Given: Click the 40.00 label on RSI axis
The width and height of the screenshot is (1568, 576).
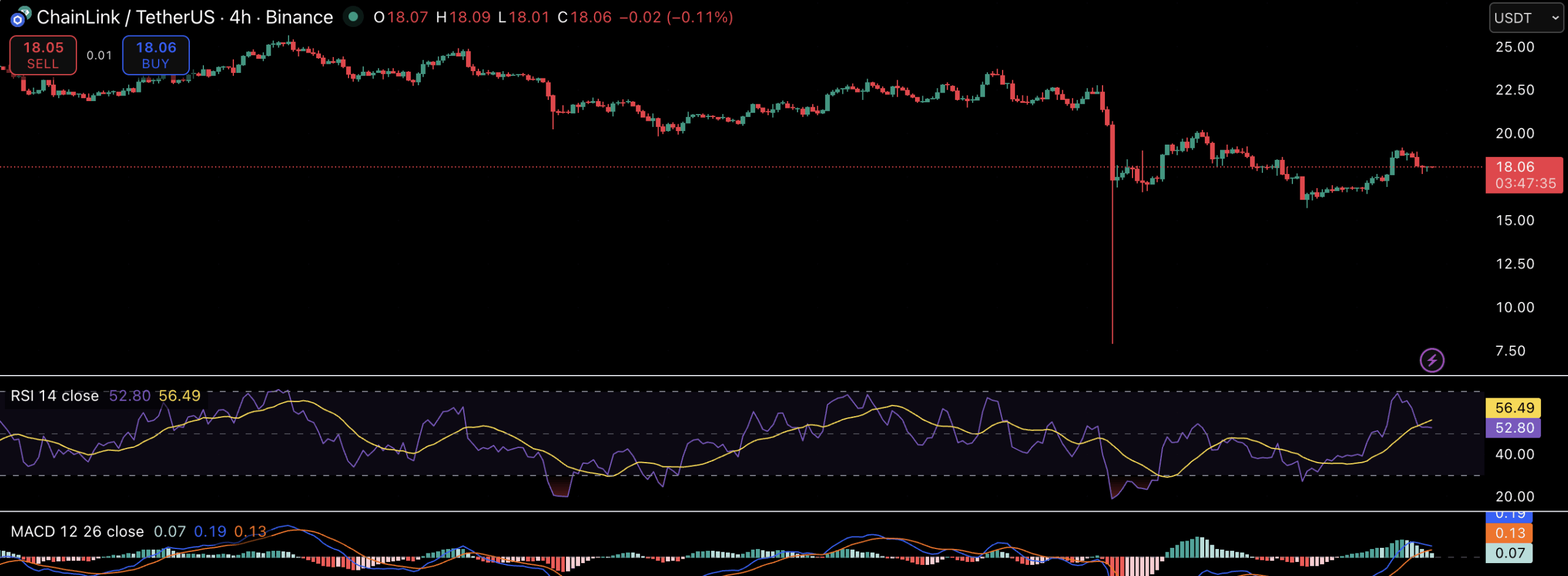Looking at the screenshot, I should coord(1515,455).
